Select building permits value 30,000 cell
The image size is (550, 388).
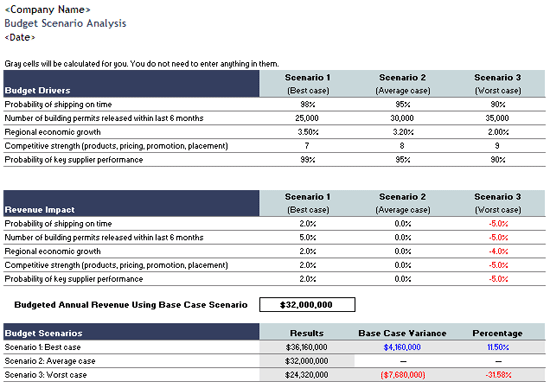coord(402,118)
